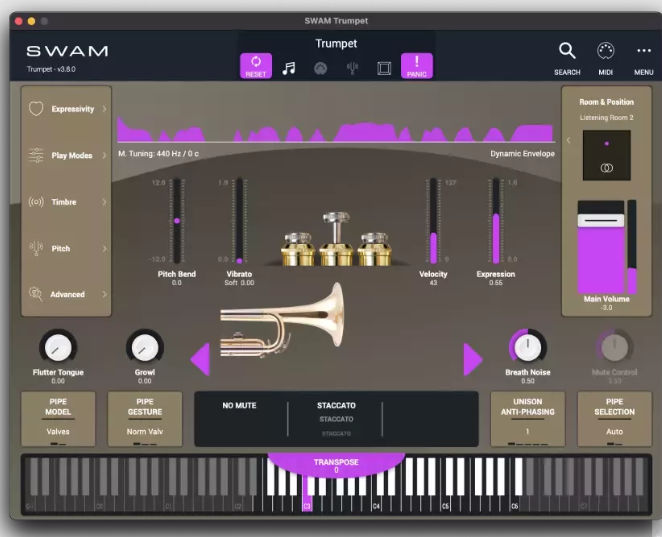Screen dimensions: 662x537
Task: Click the C5 piano key
Action: point(446,502)
